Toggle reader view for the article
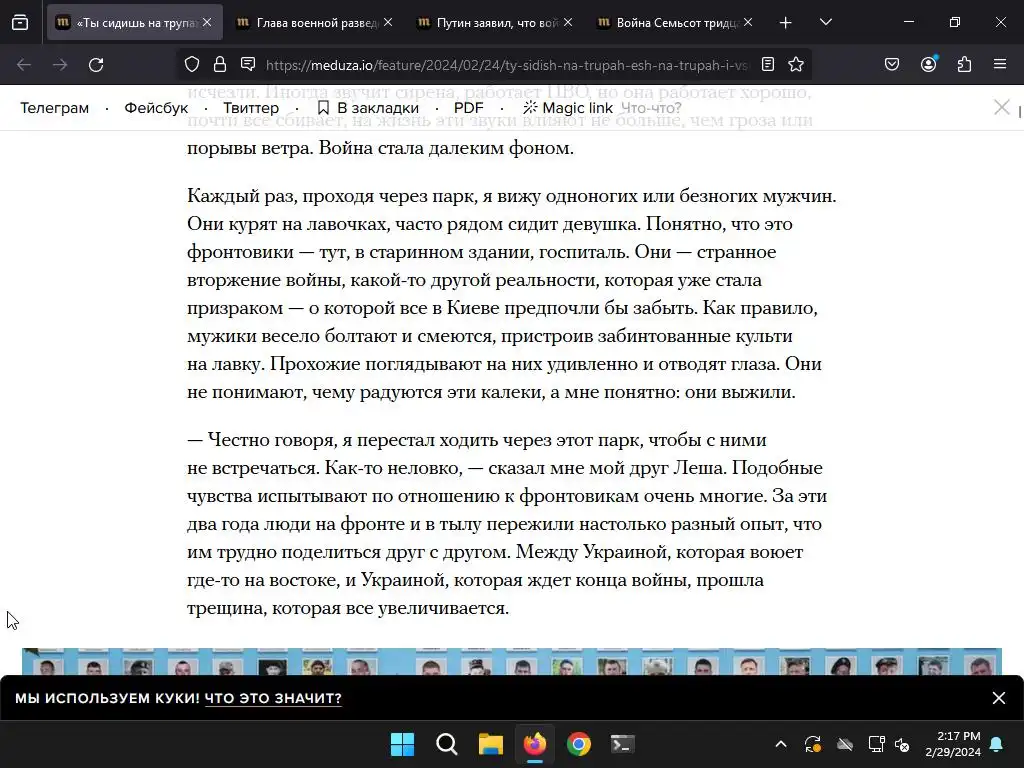Screen dimensions: 1024x768 [768, 65]
